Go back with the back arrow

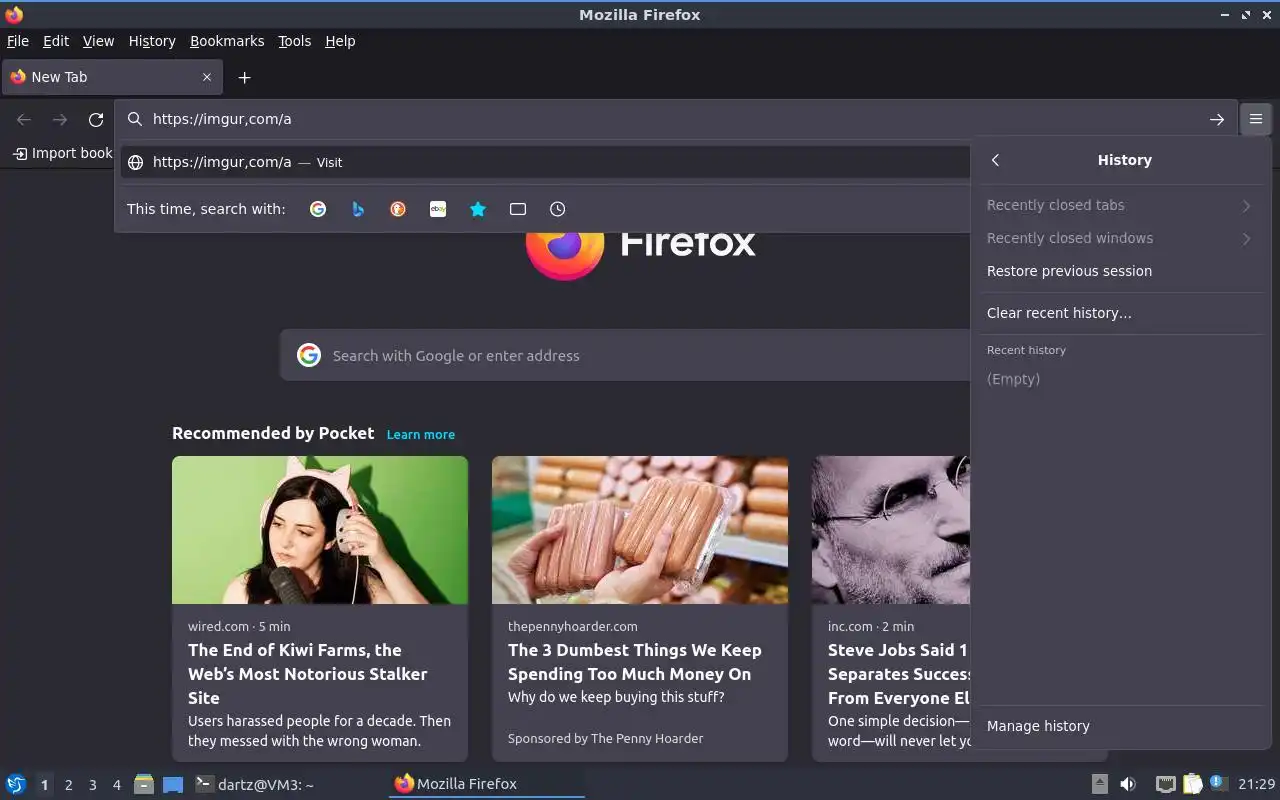pos(24,119)
